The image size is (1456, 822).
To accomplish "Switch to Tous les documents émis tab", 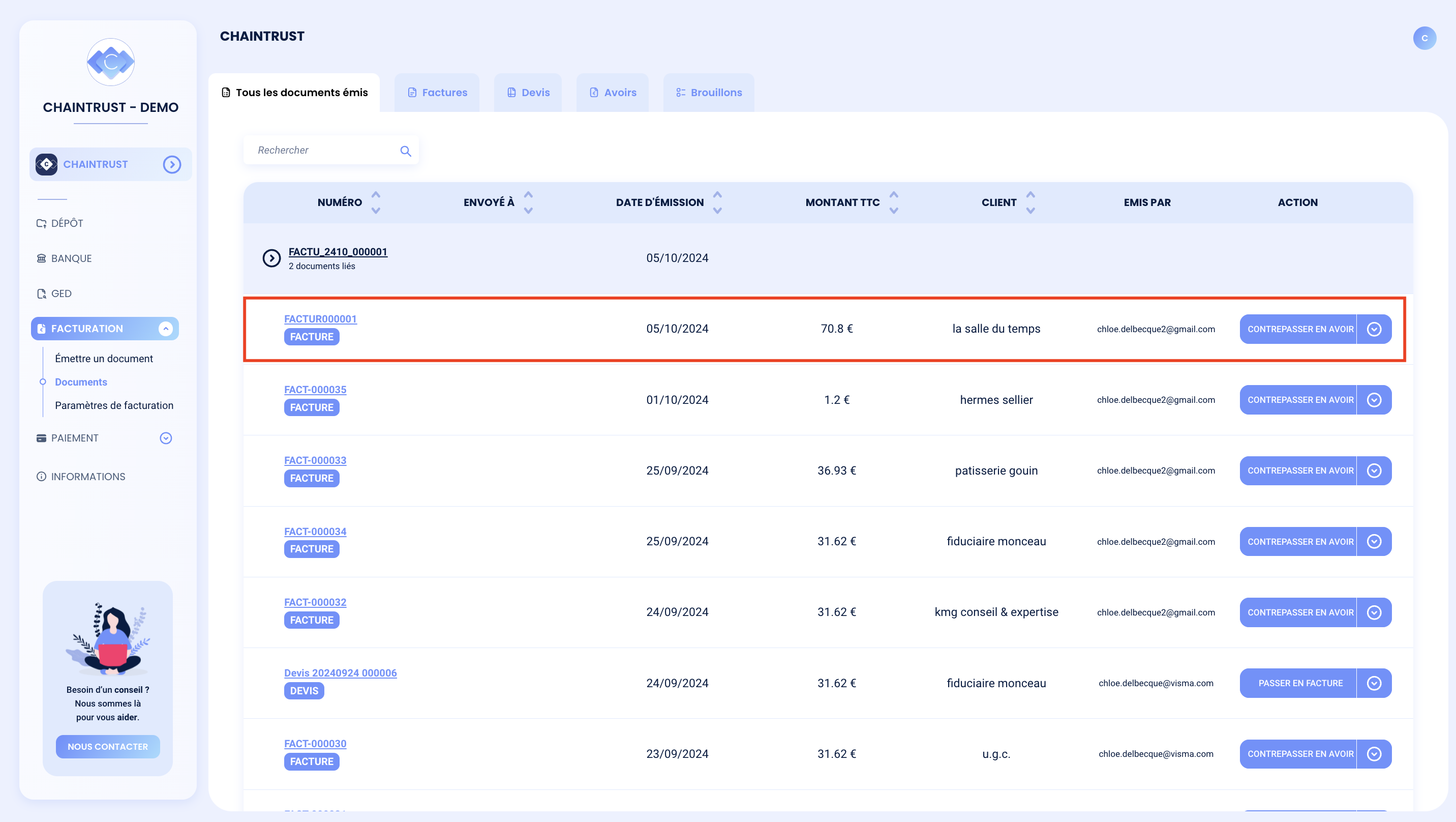I will point(294,93).
